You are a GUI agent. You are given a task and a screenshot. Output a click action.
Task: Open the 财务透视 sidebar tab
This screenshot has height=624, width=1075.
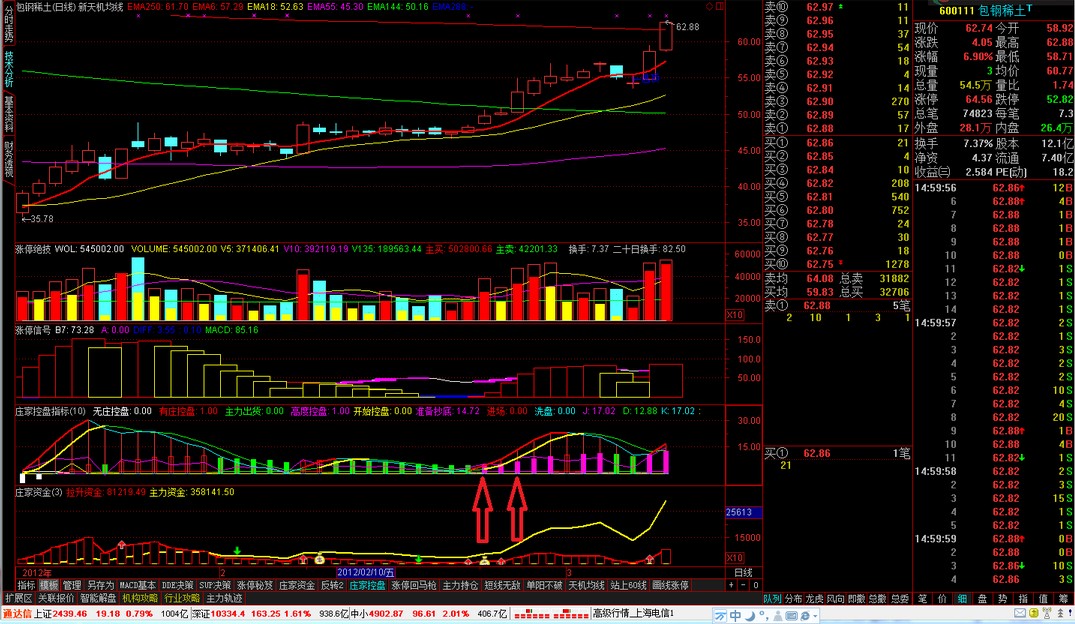(x=8, y=159)
